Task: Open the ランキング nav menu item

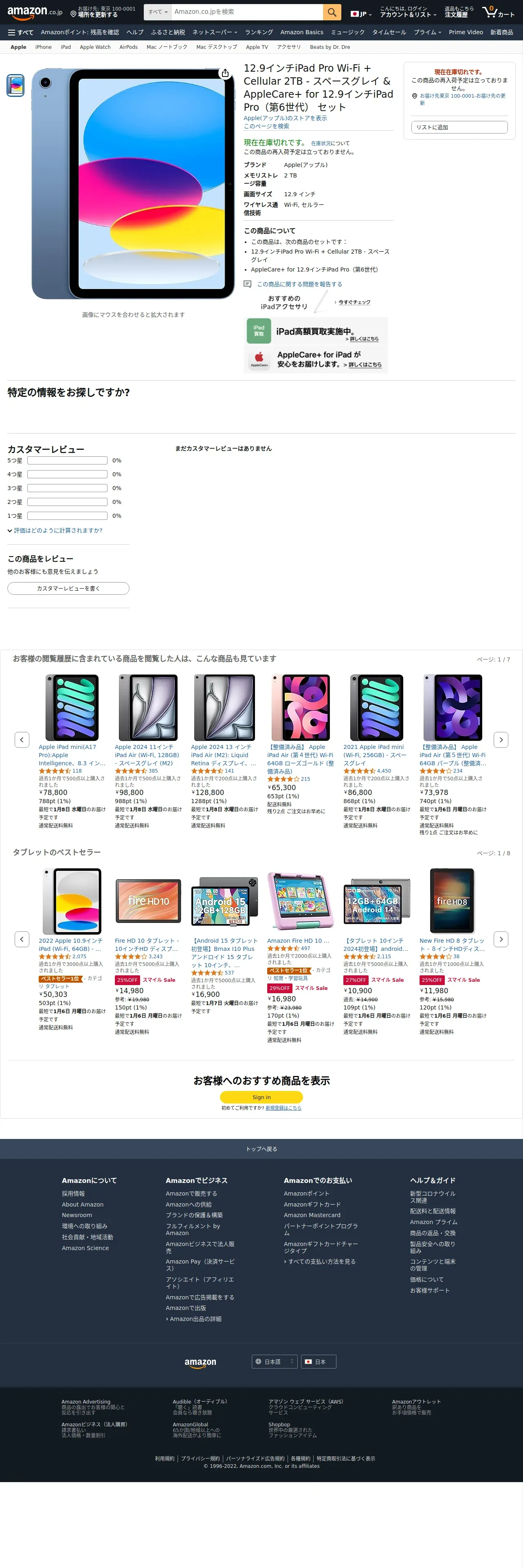Action: click(x=259, y=32)
